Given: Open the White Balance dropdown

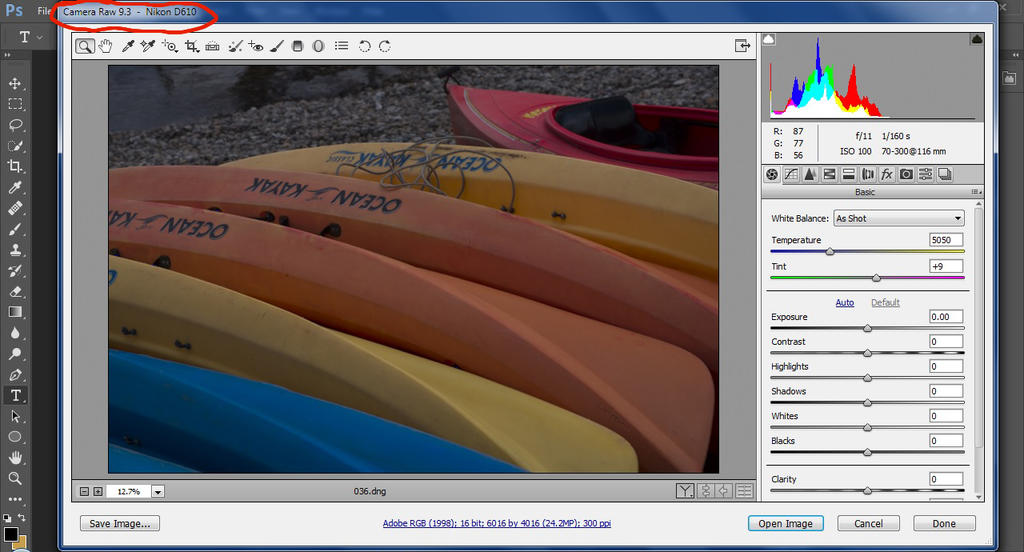Looking at the screenshot, I should [x=897, y=218].
